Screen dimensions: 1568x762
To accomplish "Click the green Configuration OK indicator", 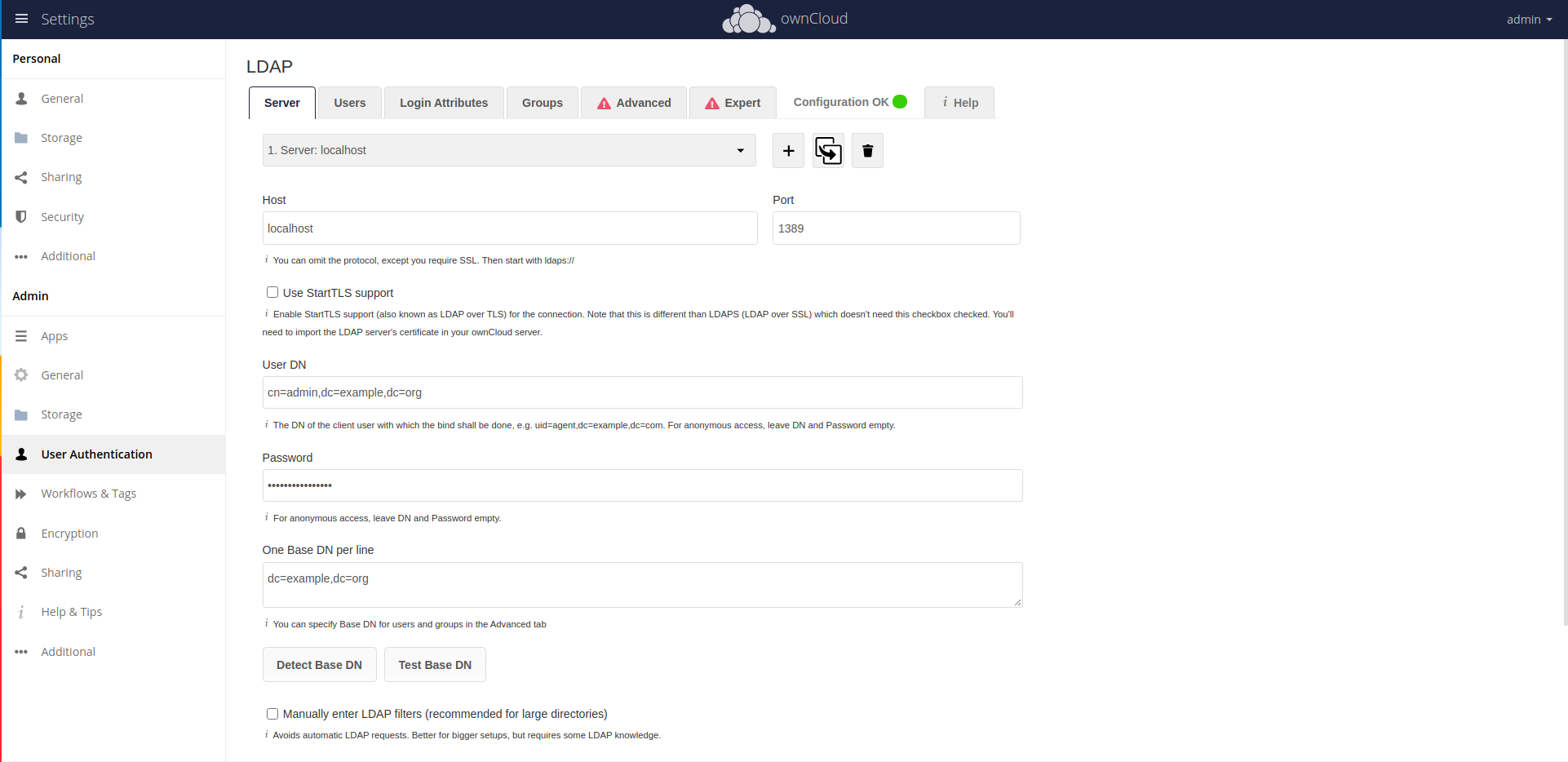I will pyautogui.click(x=900, y=102).
